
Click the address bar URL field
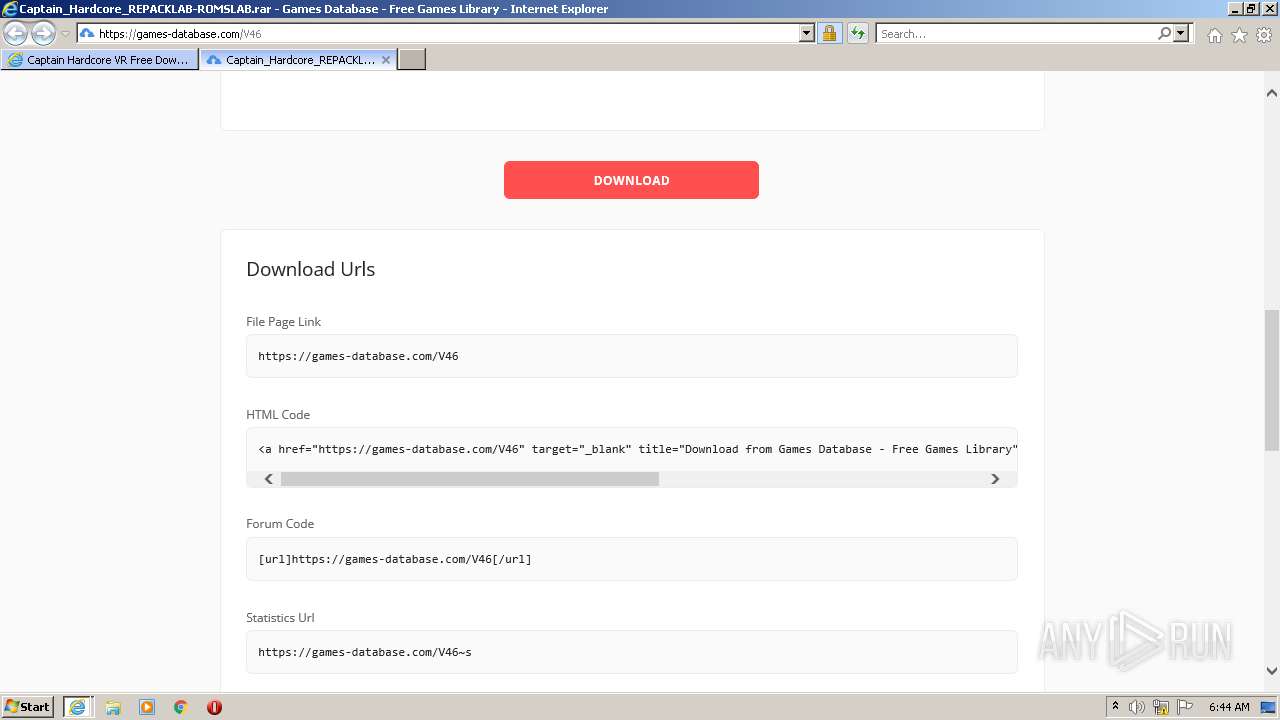[x=437, y=34]
